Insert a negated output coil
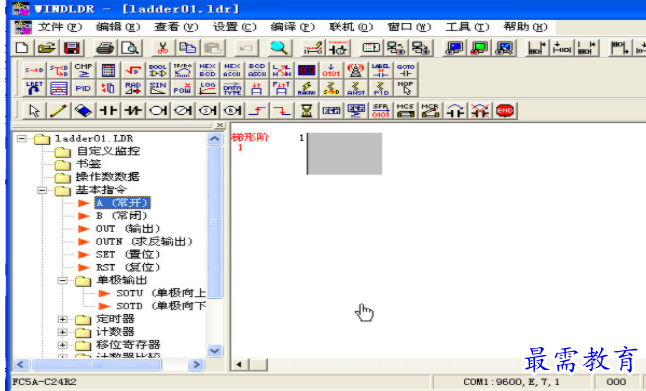Image resolution: width=646 pixels, height=391 pixels. pyautogui.click(x=183, y=110)
